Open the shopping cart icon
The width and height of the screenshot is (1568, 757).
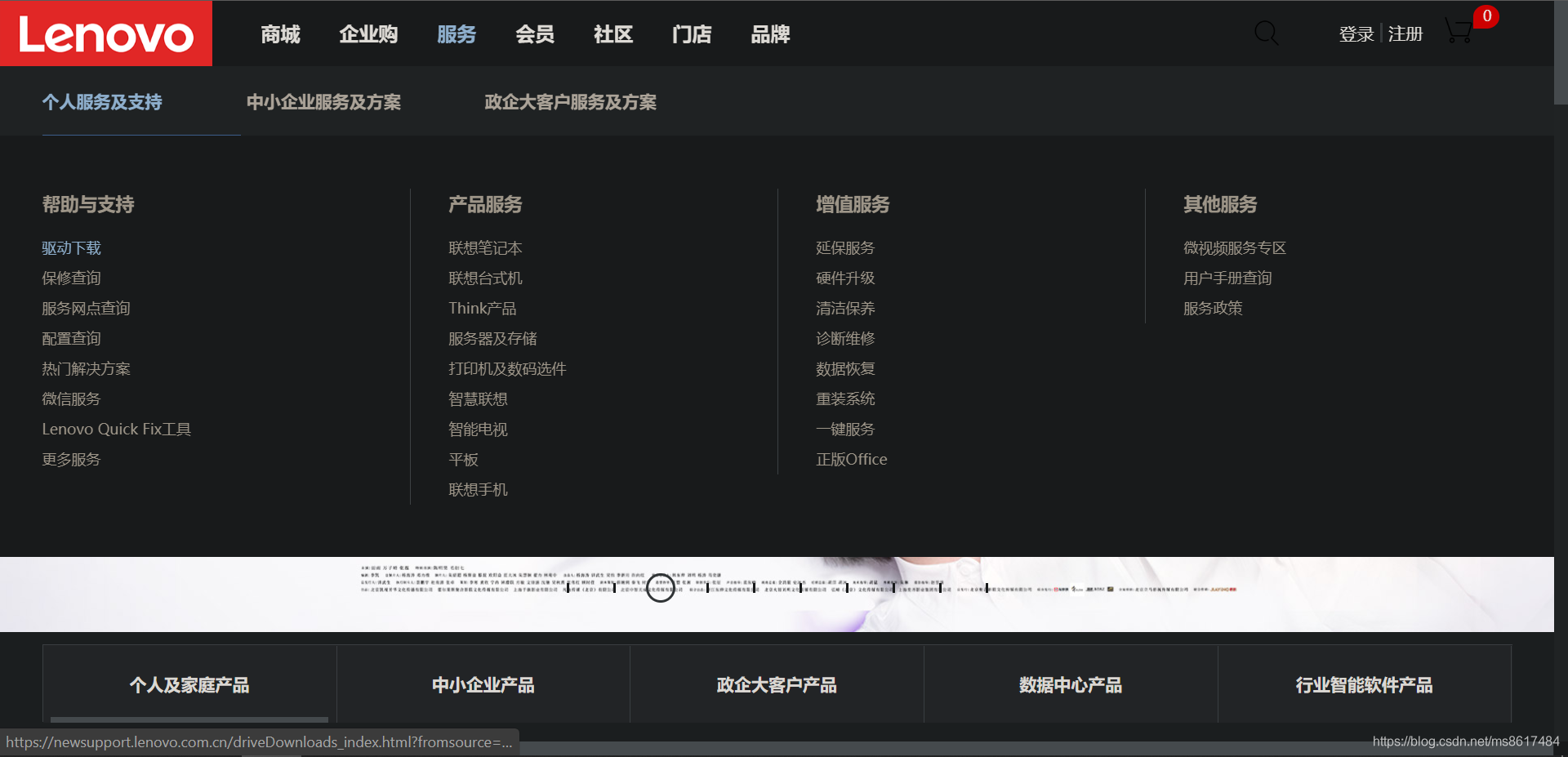click(x=1459, y=32)
